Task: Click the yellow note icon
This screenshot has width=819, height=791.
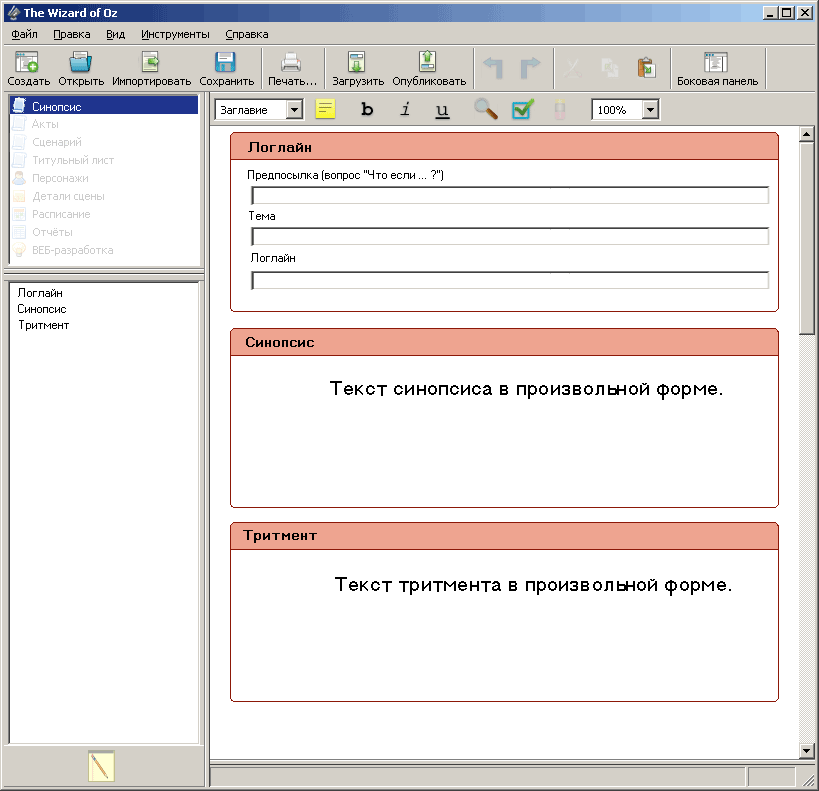Action: (x=325, y=109)
